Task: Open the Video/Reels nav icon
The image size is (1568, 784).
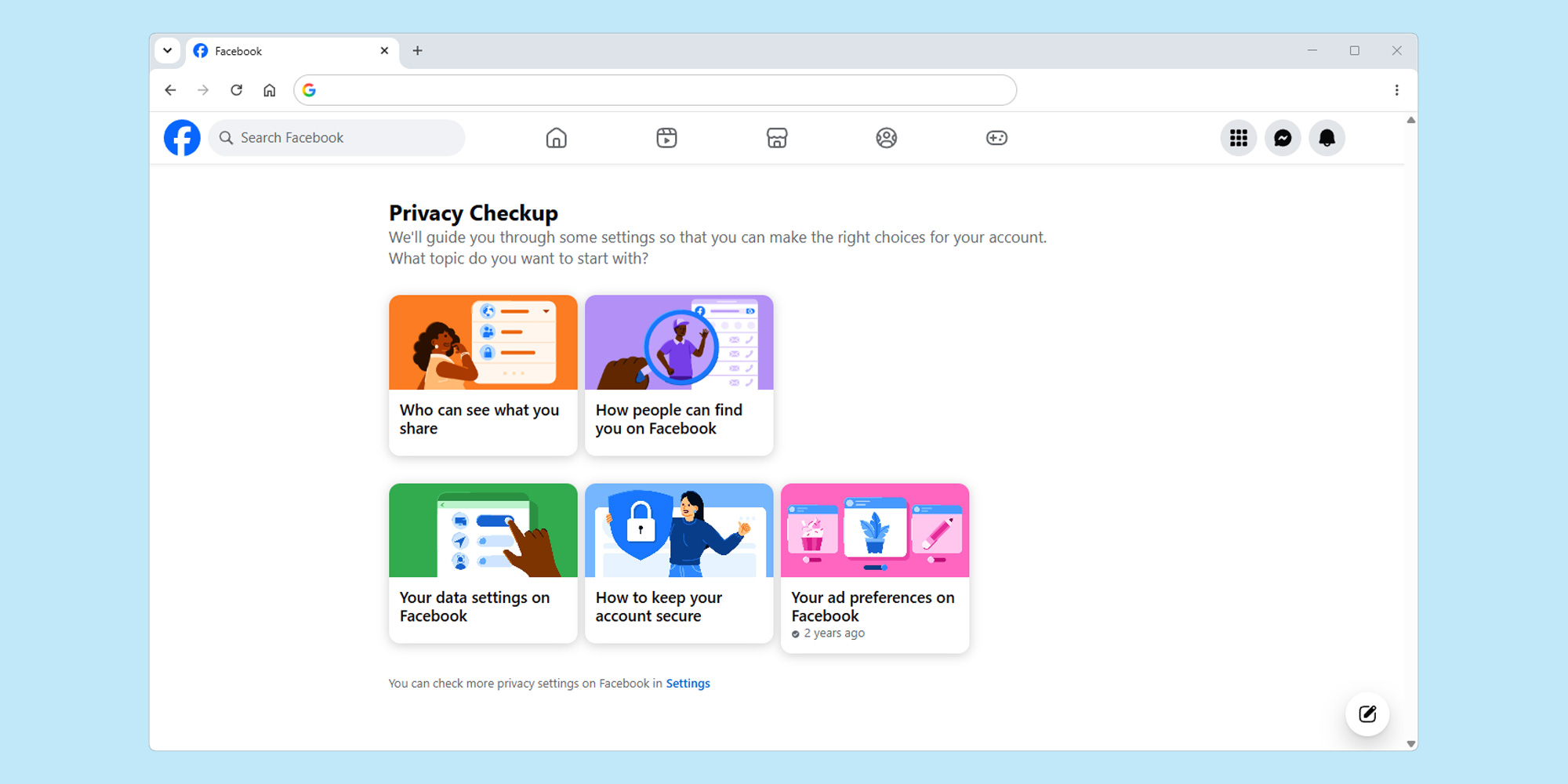Action: click(x=666, y=138)
